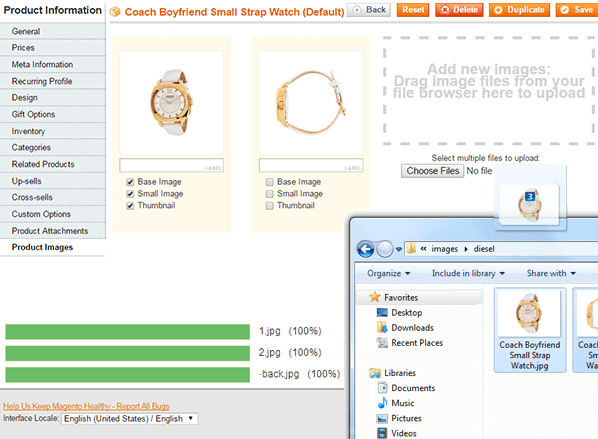
Task: Check Thumbnail for second watch image
Action: pos(270,206)
